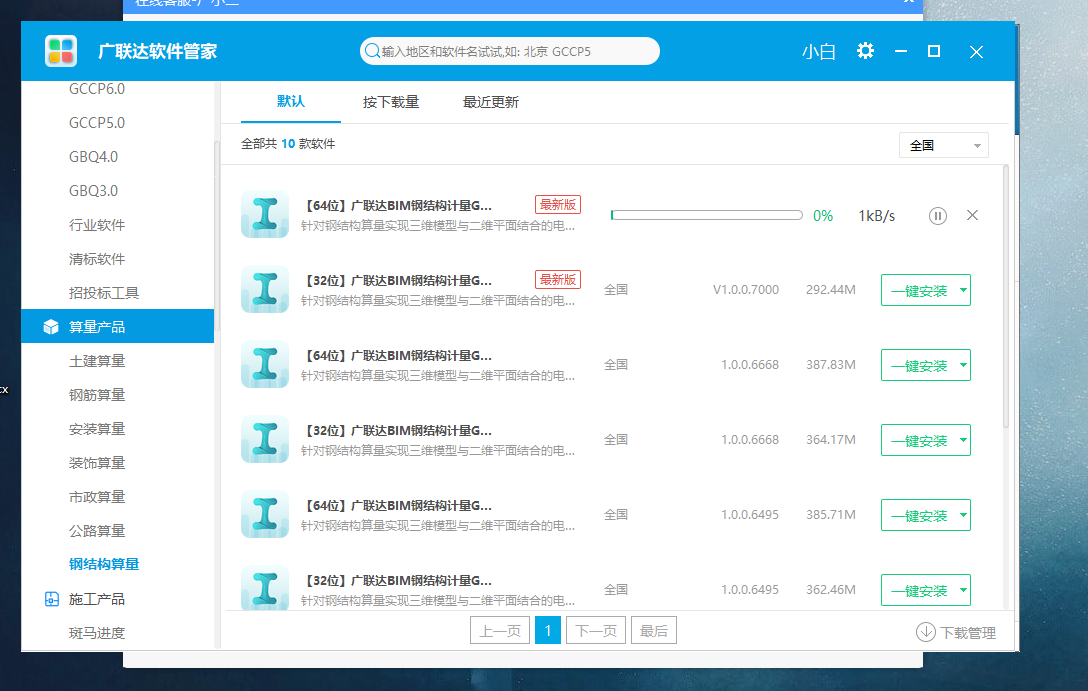Click the 广联达软件管家 colorful logo icon
The width and height of the screenshot is (1088, 691).
coord(61,51)
